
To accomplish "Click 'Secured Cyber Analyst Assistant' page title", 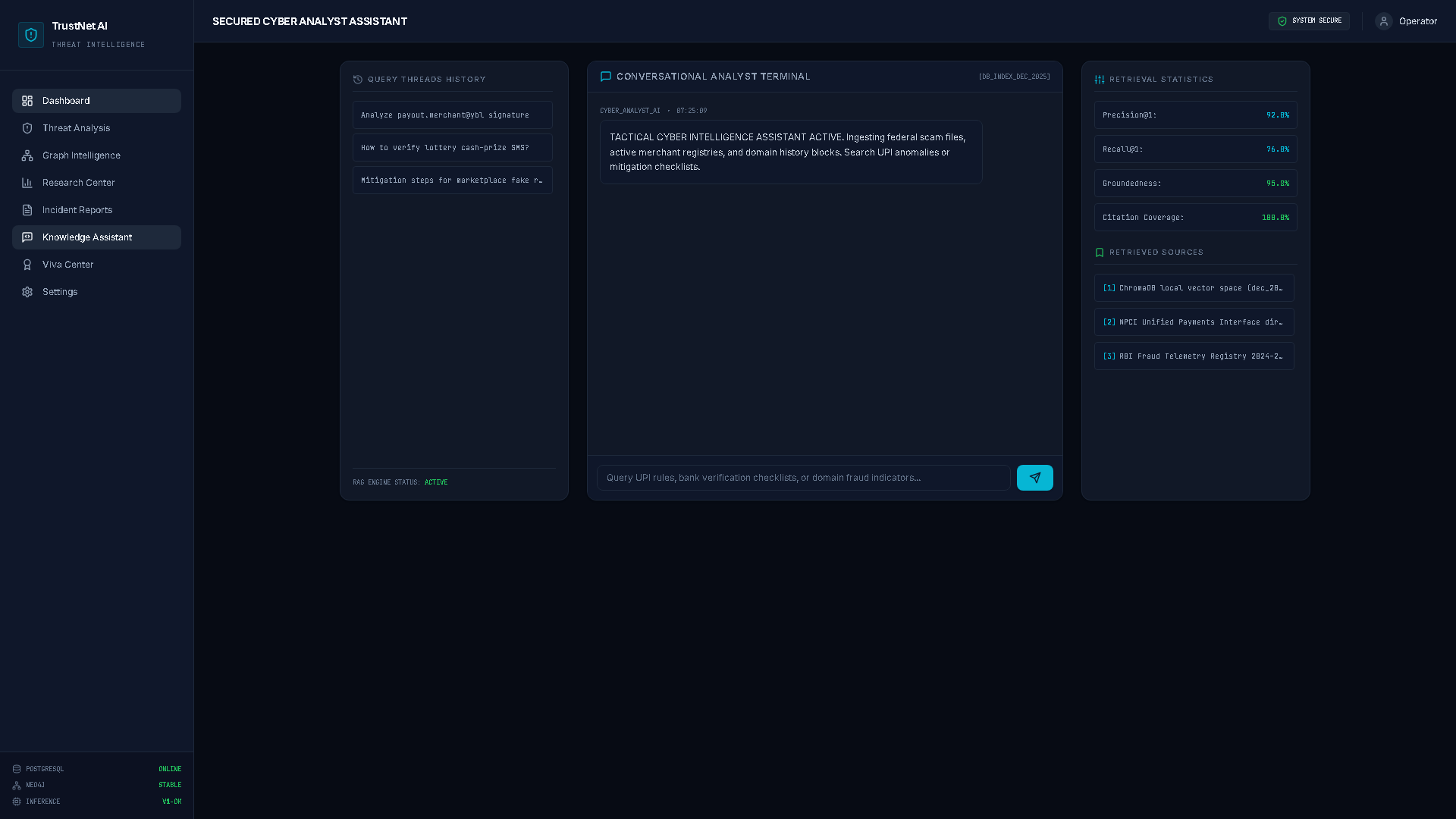I will (309, 21).
